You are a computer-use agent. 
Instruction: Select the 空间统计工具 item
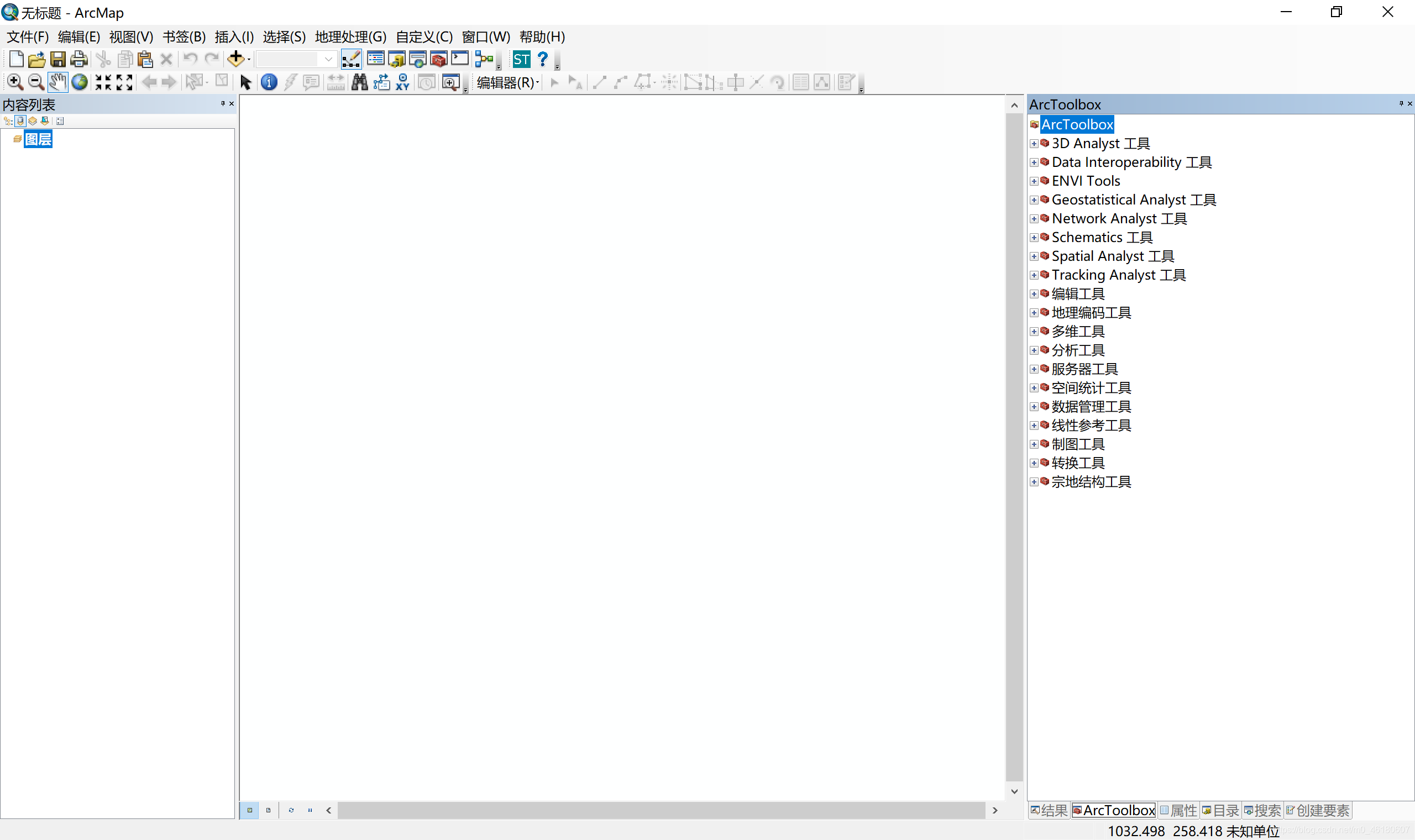click(1091, 388)
